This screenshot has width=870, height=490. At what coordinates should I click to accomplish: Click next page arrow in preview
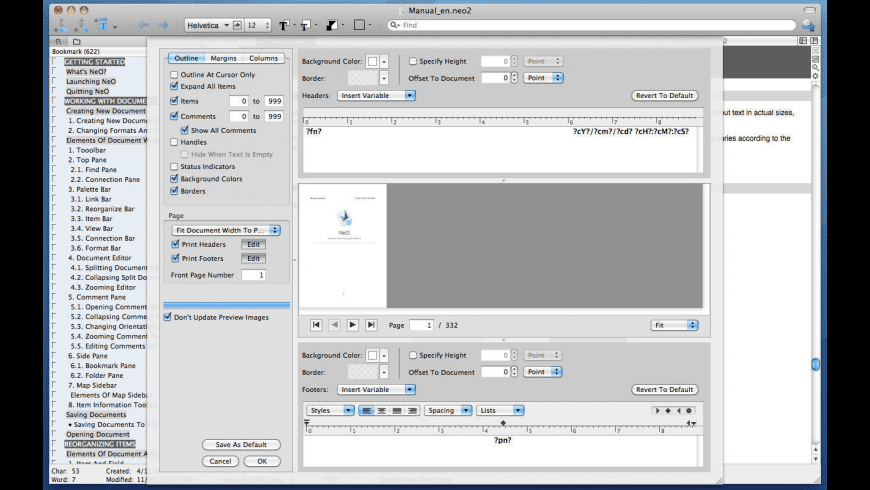point(353,325)
